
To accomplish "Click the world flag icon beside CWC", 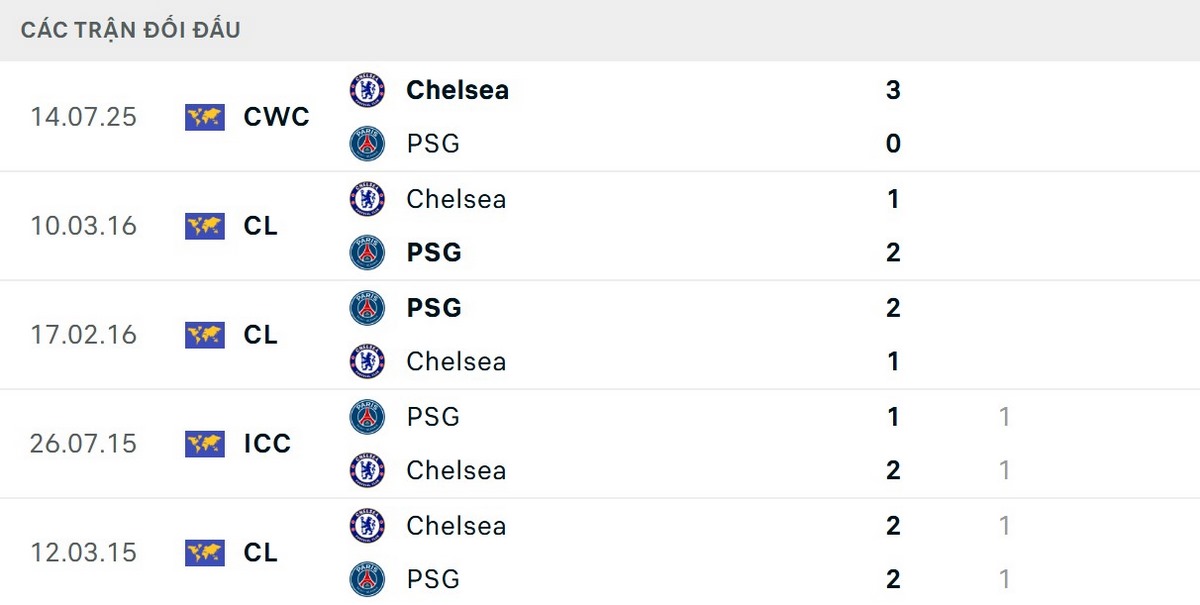I will pos(204,117).
